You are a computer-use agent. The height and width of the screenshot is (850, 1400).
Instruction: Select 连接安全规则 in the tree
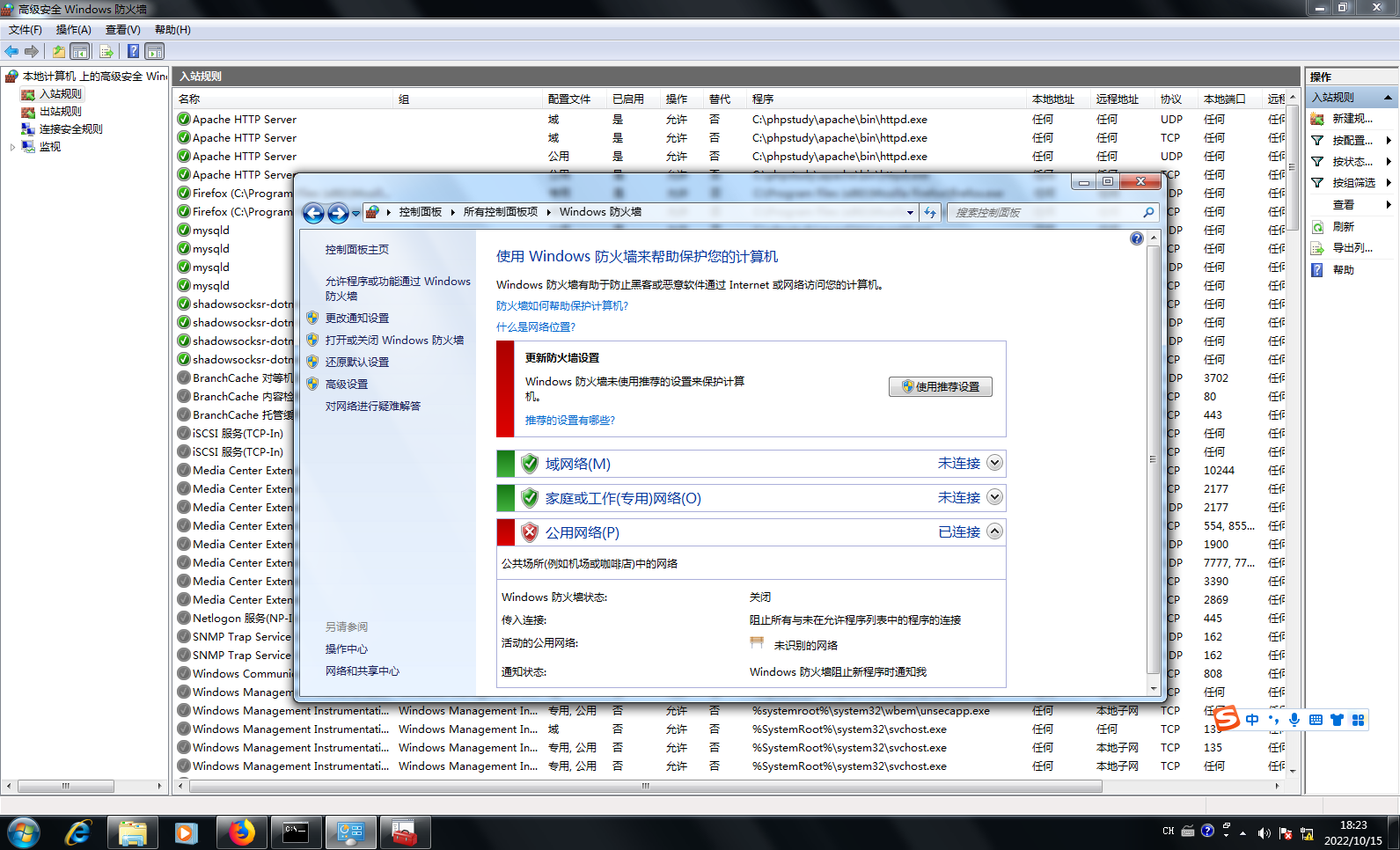point(70,129)
